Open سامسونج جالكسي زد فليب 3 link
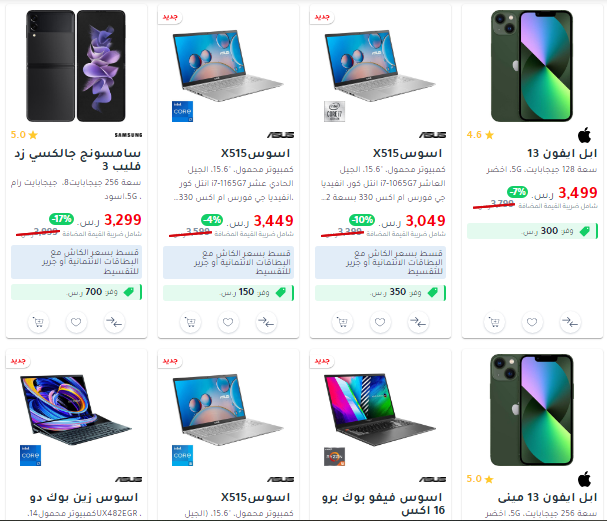Image resolution: width=607 pixels, height=521 pixels. [78, 159]
